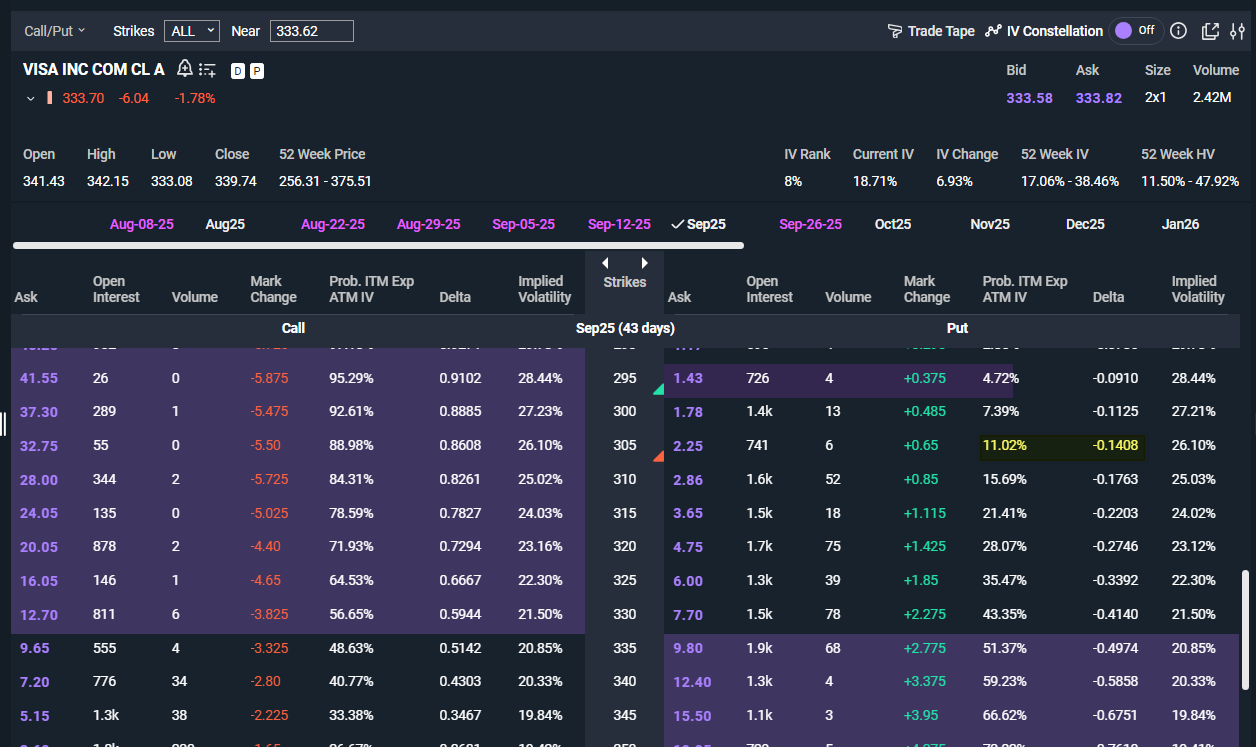Select the 330 strike row
Image resolution: width=1256 pixels, height=747 pixels.
pyautogui.click(x=625, y=614)
